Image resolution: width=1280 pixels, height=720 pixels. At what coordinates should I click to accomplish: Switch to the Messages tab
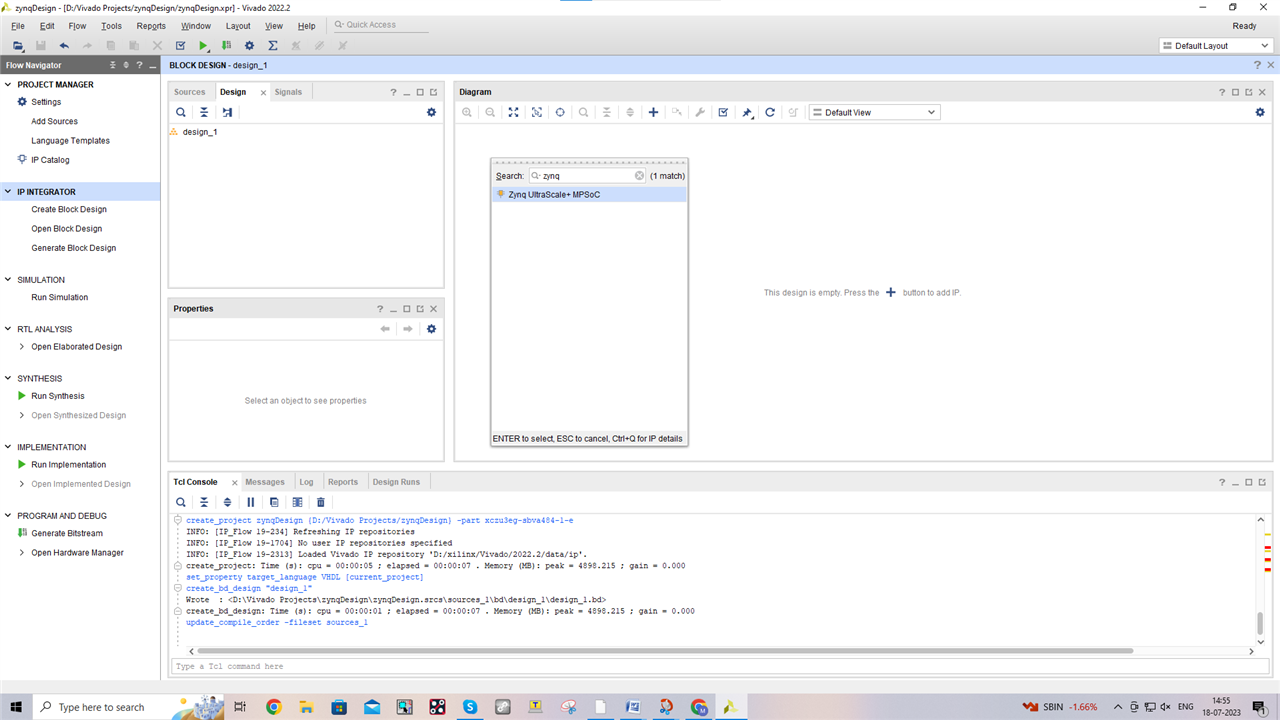coord(265,482)
